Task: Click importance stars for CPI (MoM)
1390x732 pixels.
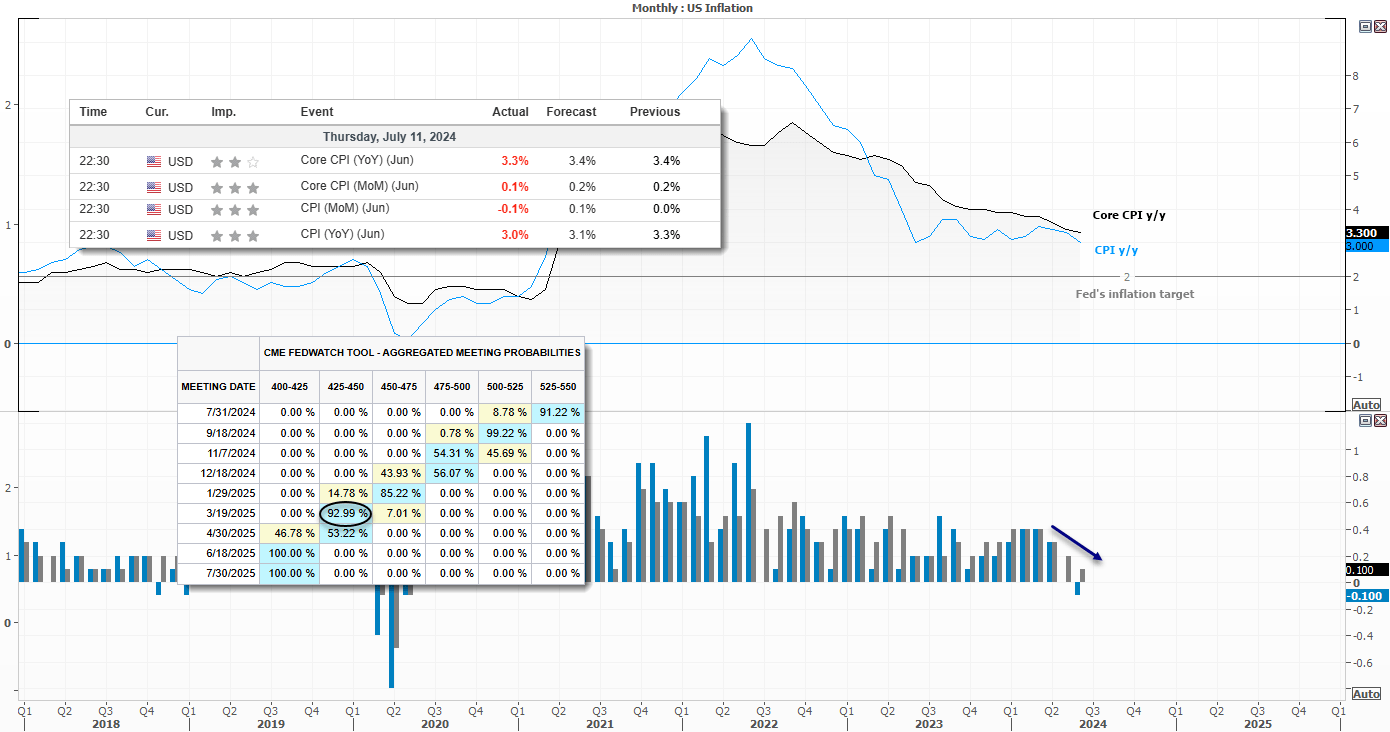Action: (235, 209)
